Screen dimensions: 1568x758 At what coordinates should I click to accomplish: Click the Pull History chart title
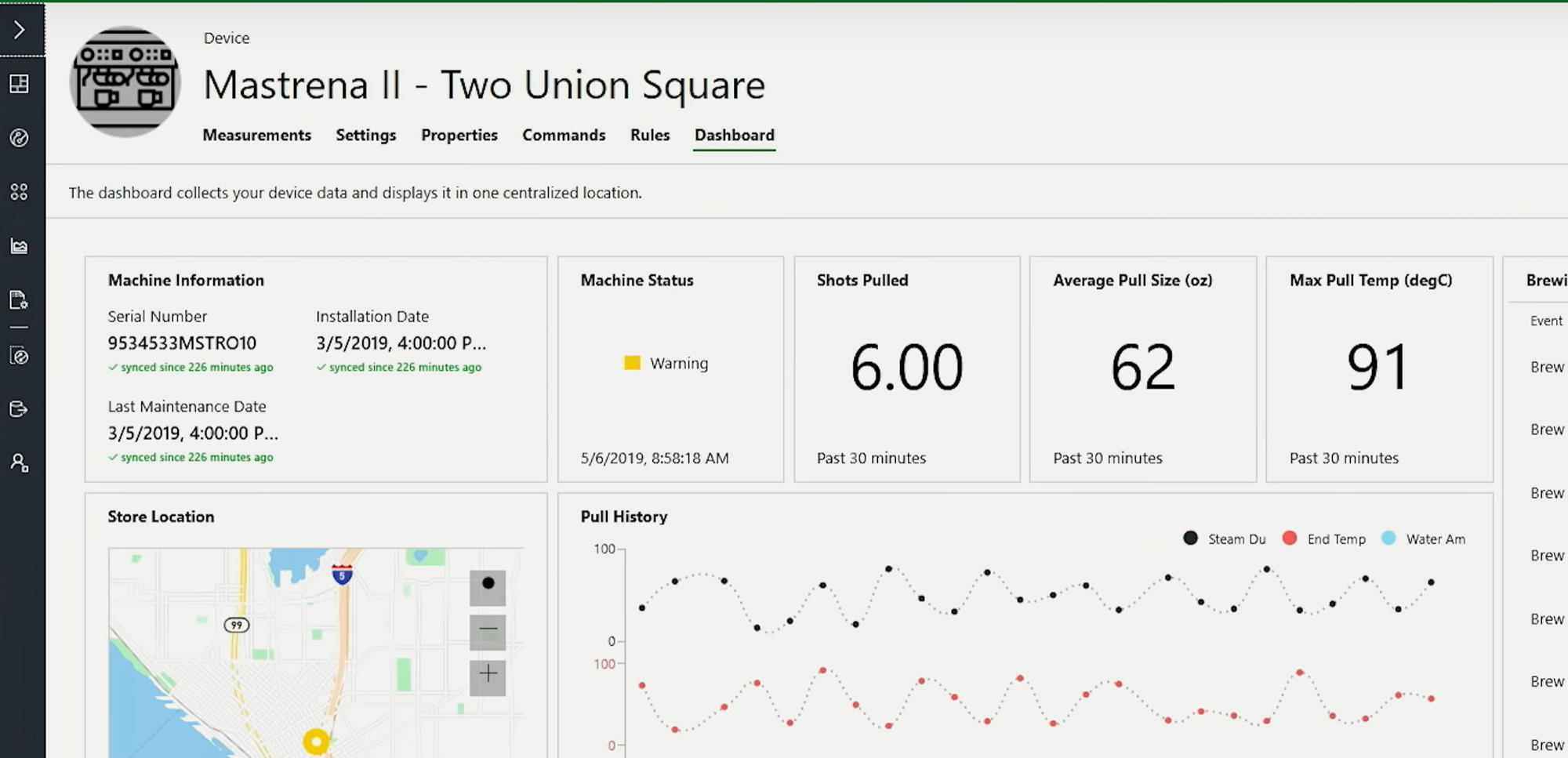pos(624,517)
